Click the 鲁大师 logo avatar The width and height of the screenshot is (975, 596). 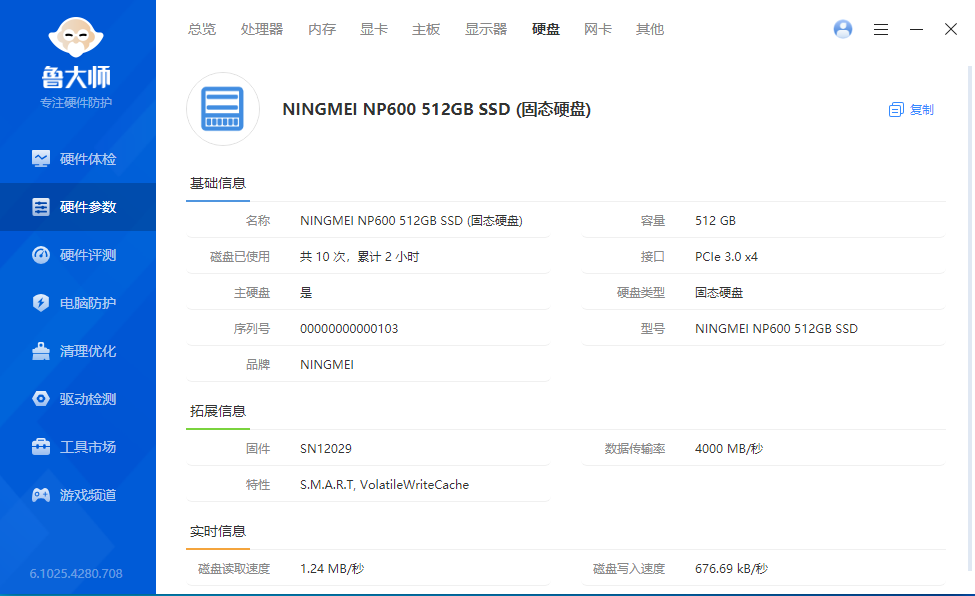pyautogui.click(x=76, y=36)
